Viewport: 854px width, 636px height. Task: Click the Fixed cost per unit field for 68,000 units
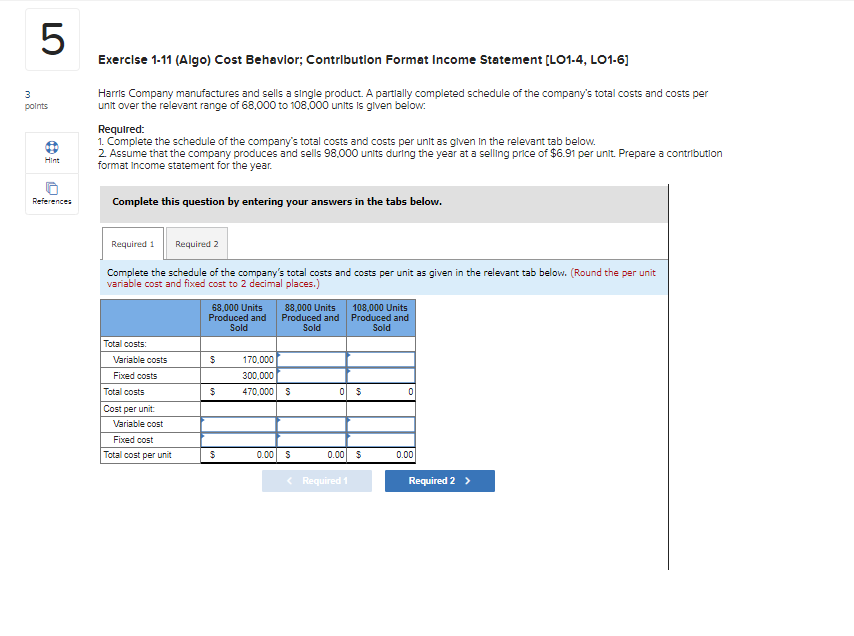pos(238,439)
